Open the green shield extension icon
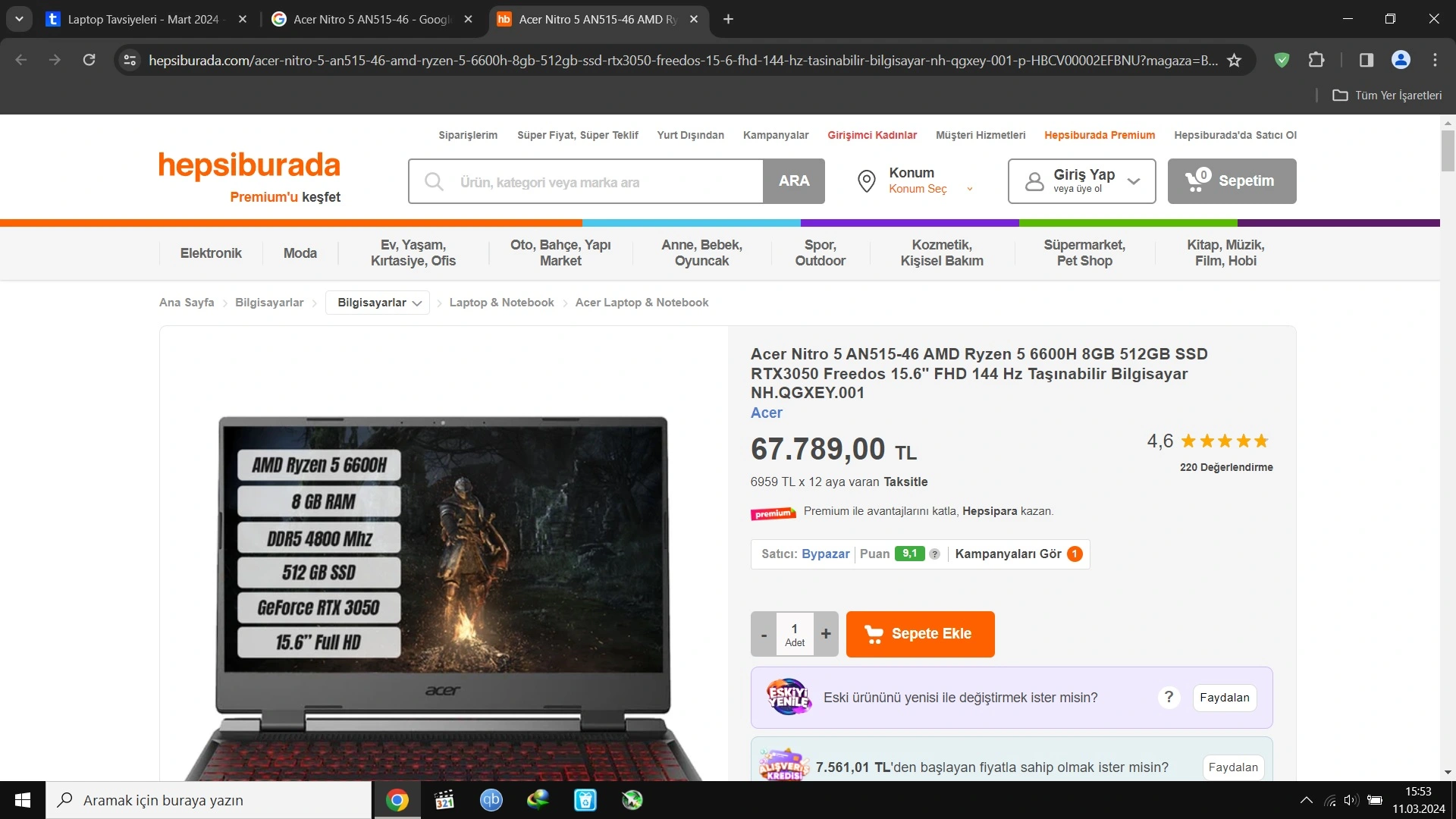Screen dimensions: 1456x819 click(x=1282, y=60)
